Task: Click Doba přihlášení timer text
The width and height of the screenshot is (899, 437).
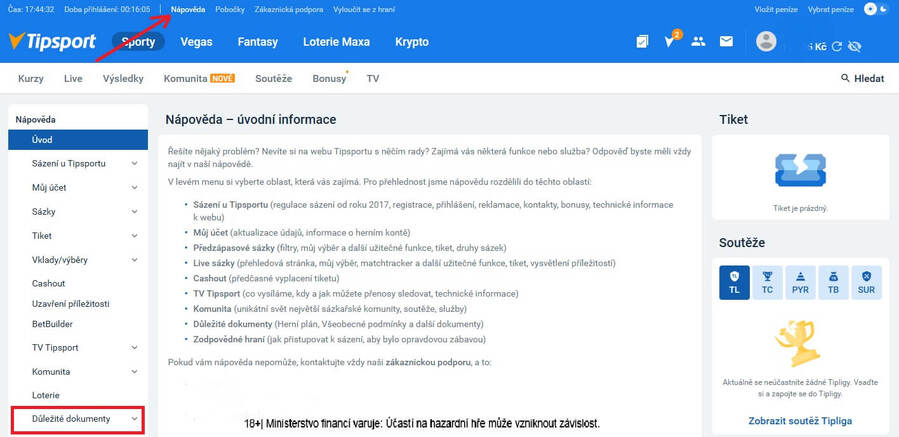Action: coord(107,10)
